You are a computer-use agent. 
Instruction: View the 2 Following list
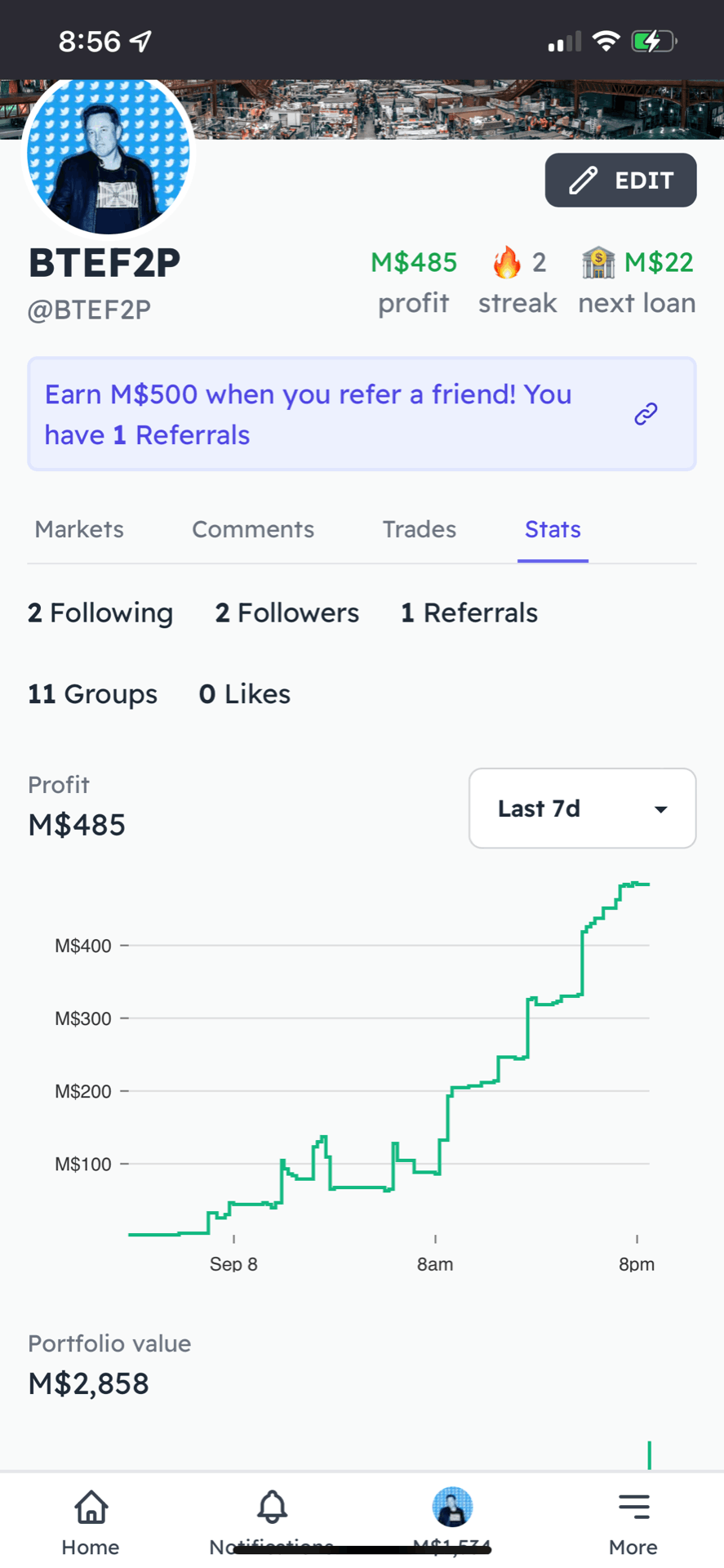pos(100,612)
